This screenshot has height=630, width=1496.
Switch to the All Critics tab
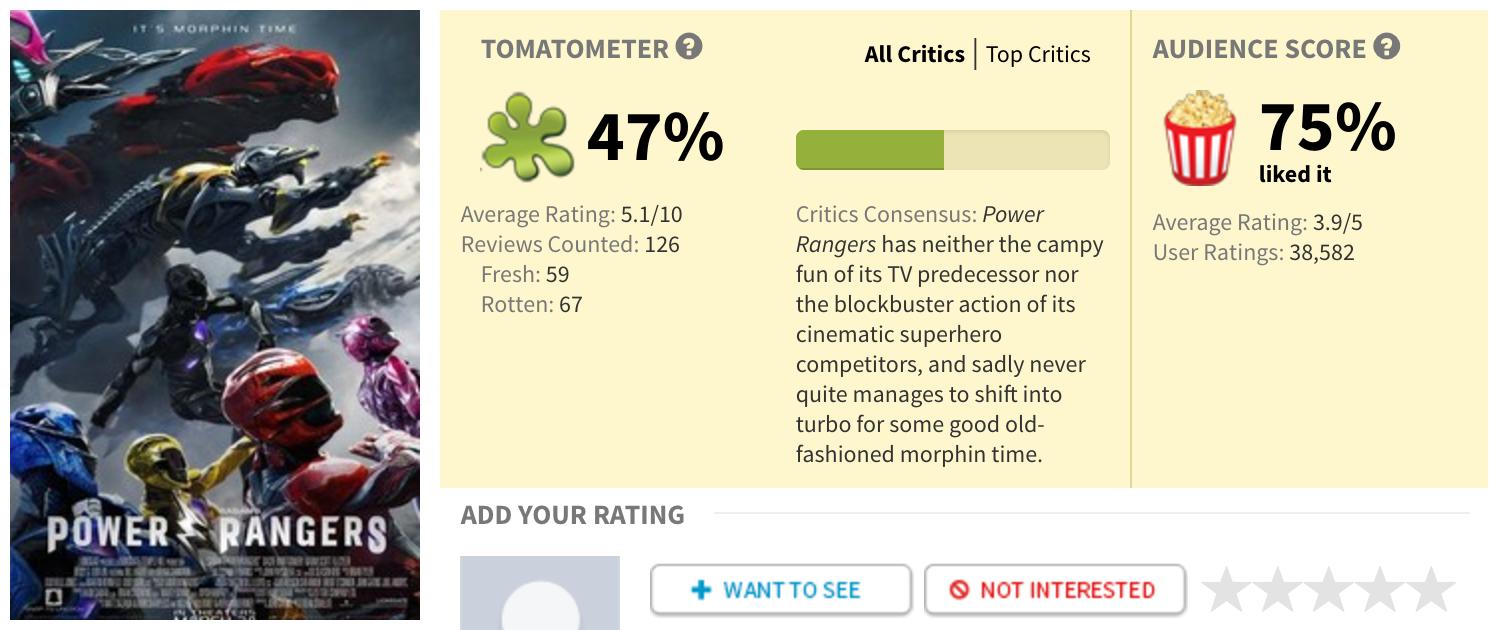[x=914, y=54]
